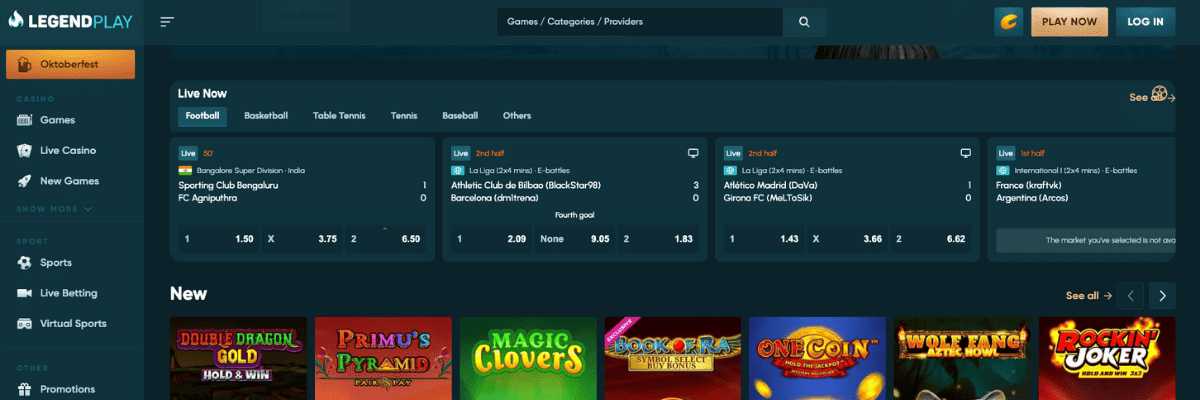Open Sports from the sidebar
This screenshot has width=1200, height=400.
tap(55, 263)
